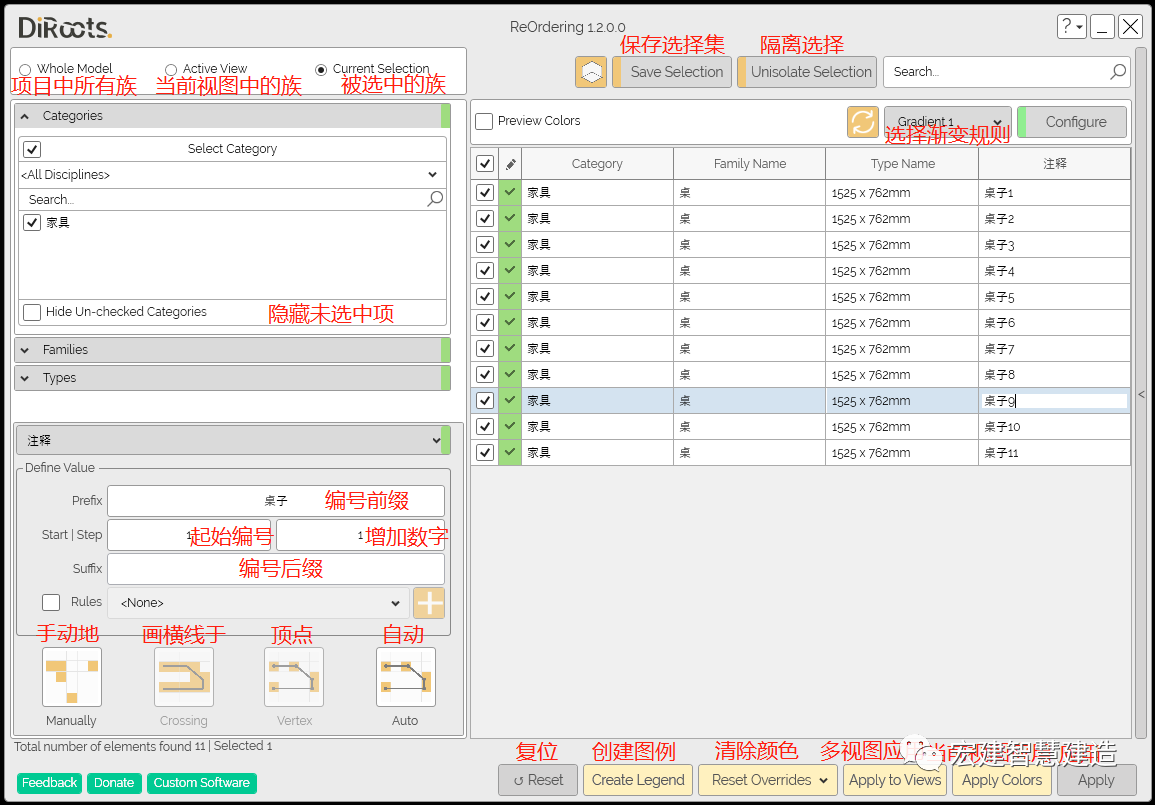
Task: Open the All Disciplines dropdown
Action: click(233, 175)
